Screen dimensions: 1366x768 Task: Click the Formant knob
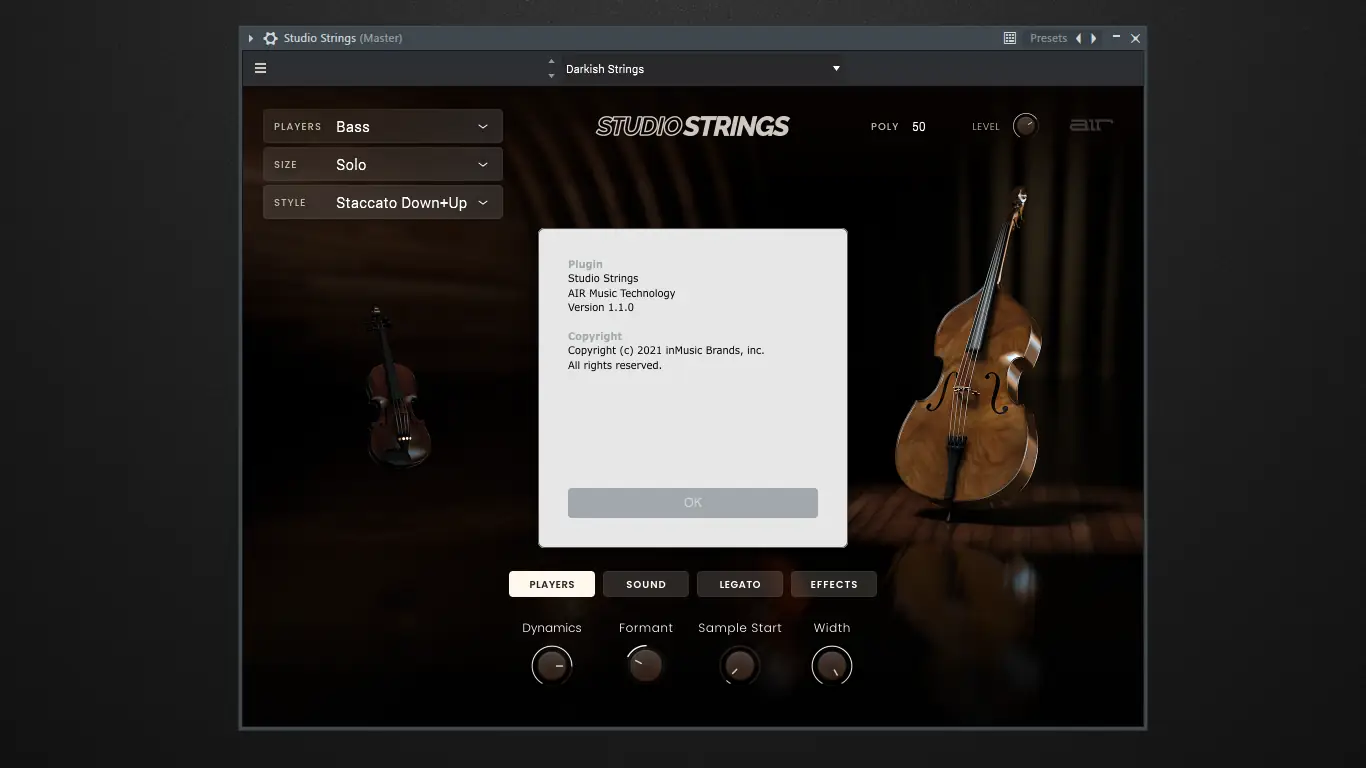(x=646, y=665)
